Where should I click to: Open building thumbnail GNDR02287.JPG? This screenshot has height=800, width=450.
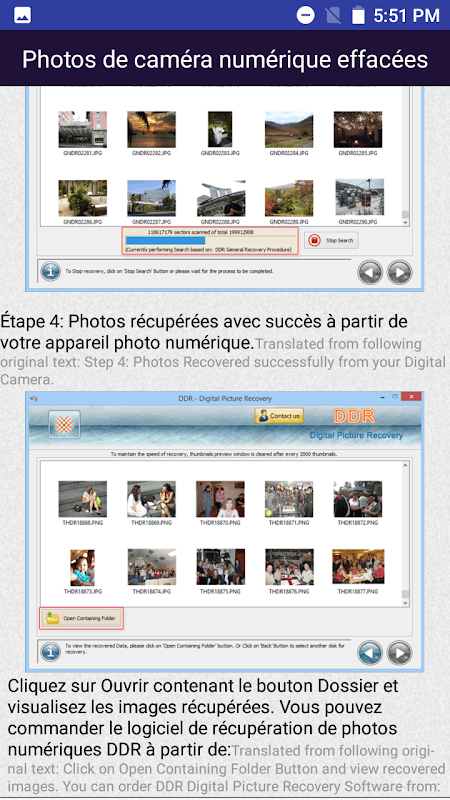click(x=151, y=198)
